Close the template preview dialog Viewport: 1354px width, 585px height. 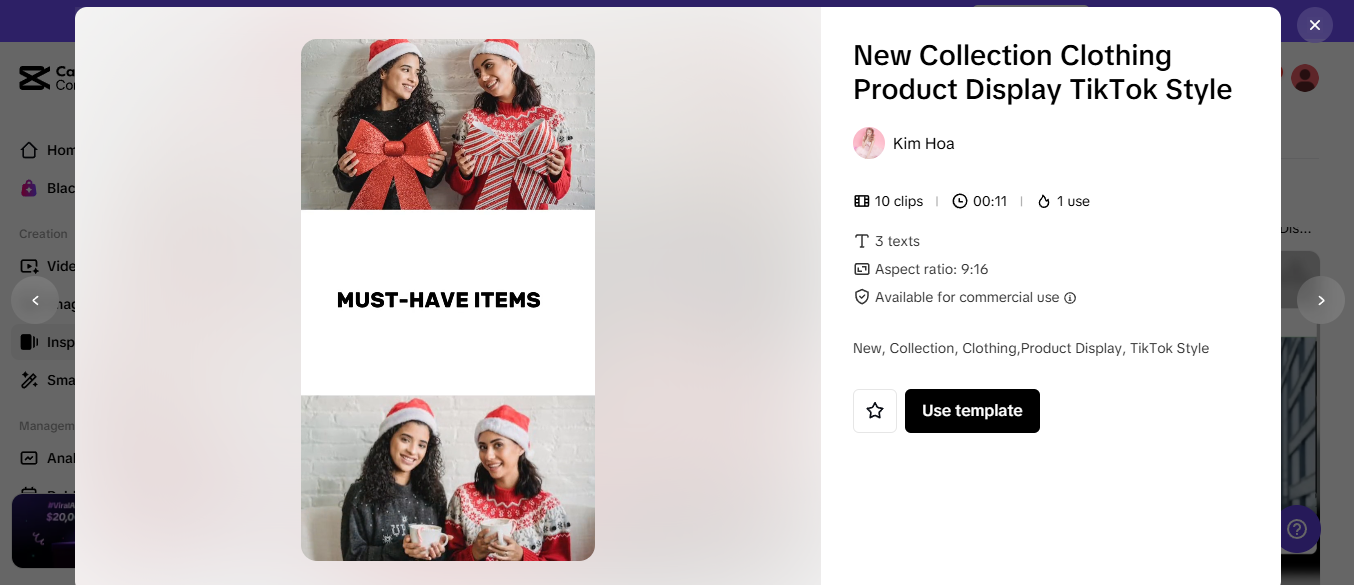click(x=1314, y=25)
